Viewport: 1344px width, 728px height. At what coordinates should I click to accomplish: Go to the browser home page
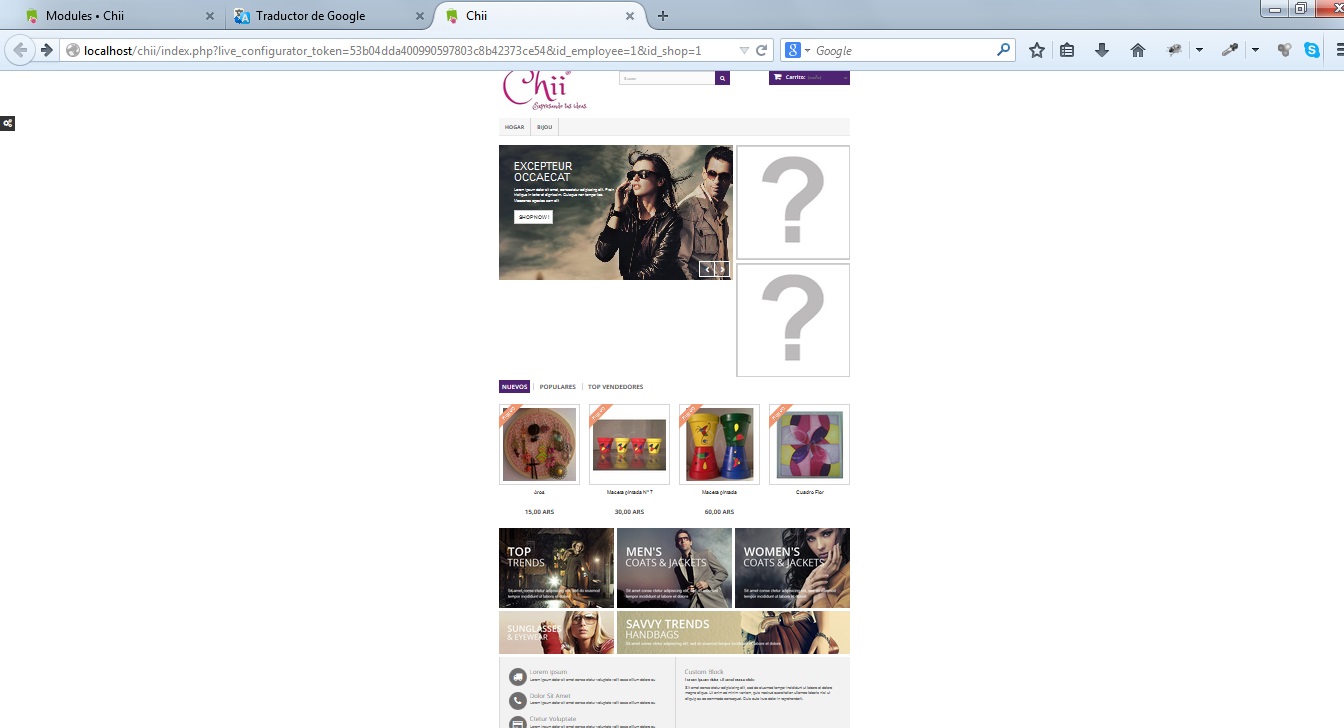1138,50
